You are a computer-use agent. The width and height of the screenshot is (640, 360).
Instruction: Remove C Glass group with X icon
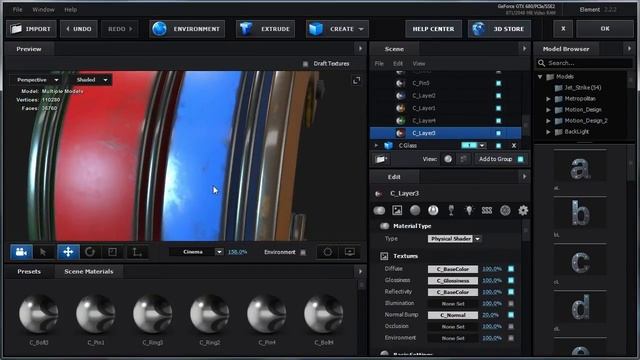[x=514, y=145]
